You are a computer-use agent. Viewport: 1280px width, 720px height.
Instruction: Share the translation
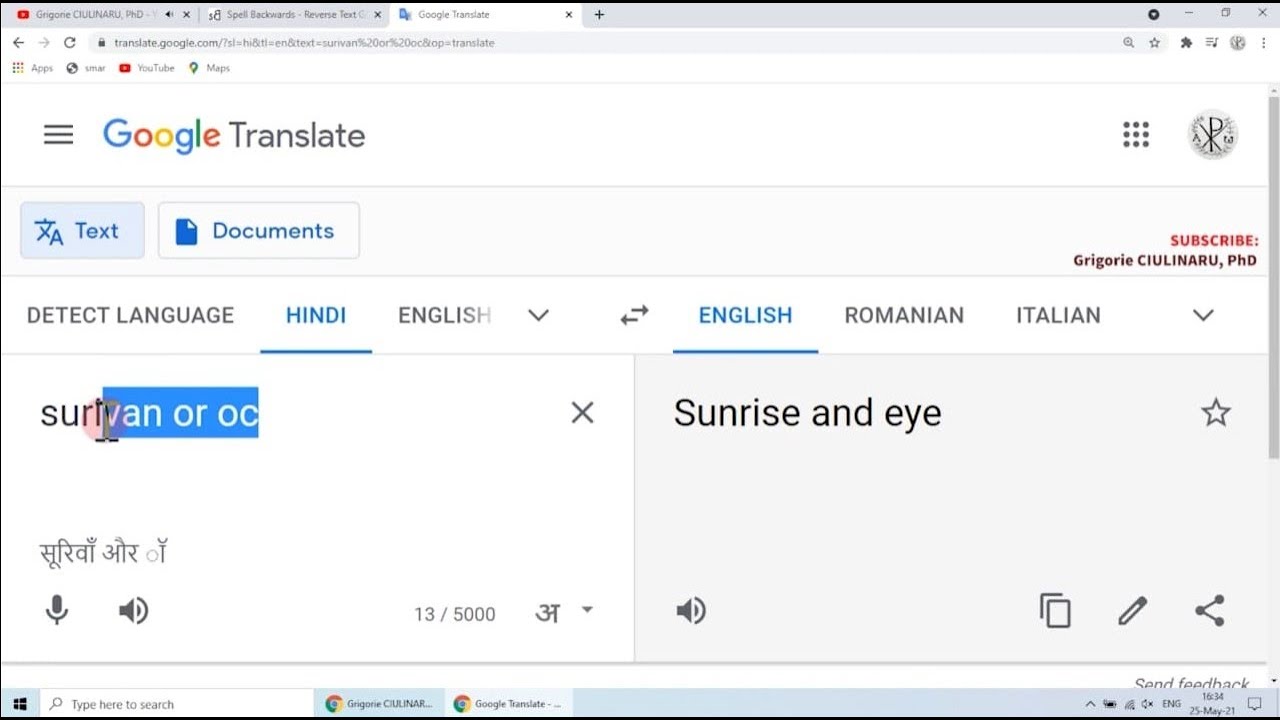1210,611
